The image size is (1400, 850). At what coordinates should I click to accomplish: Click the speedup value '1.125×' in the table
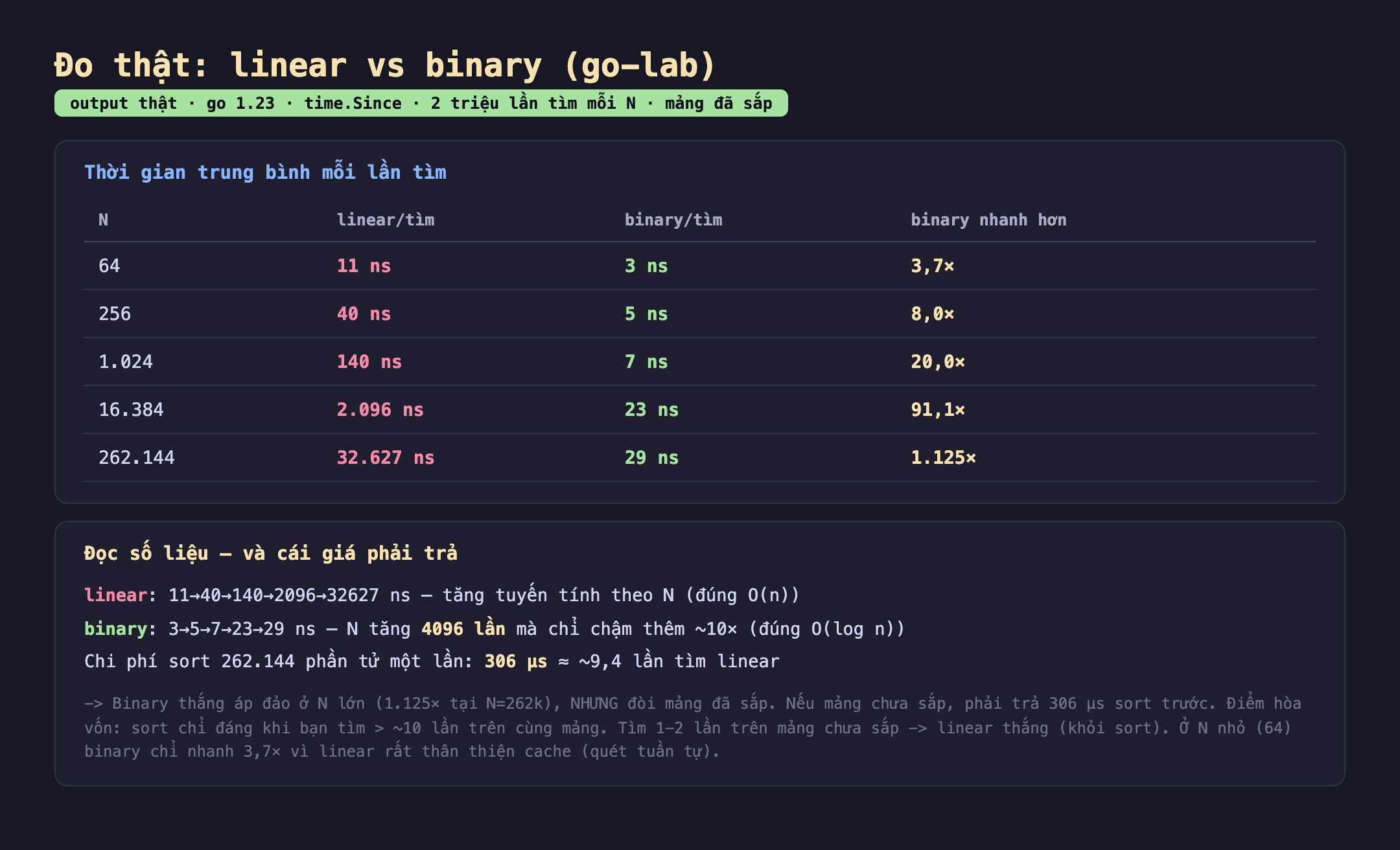click(943, 457)
